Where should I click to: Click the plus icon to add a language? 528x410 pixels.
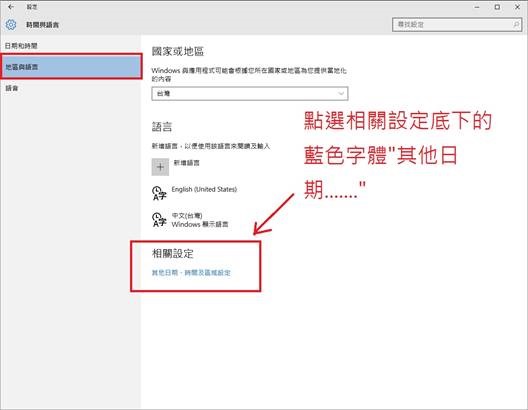(160, 167)
